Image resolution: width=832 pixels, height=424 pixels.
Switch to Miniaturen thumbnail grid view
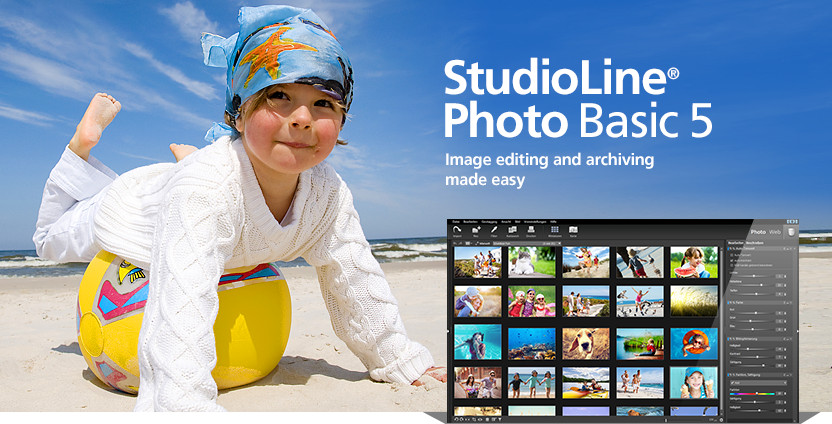554,230
